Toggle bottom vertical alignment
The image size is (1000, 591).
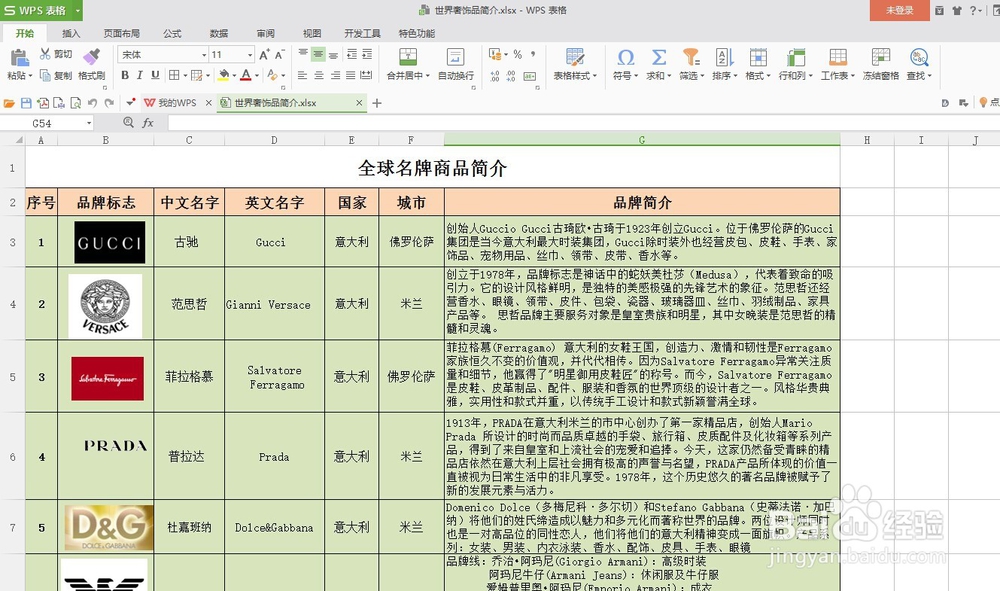[x=333, y=54]
